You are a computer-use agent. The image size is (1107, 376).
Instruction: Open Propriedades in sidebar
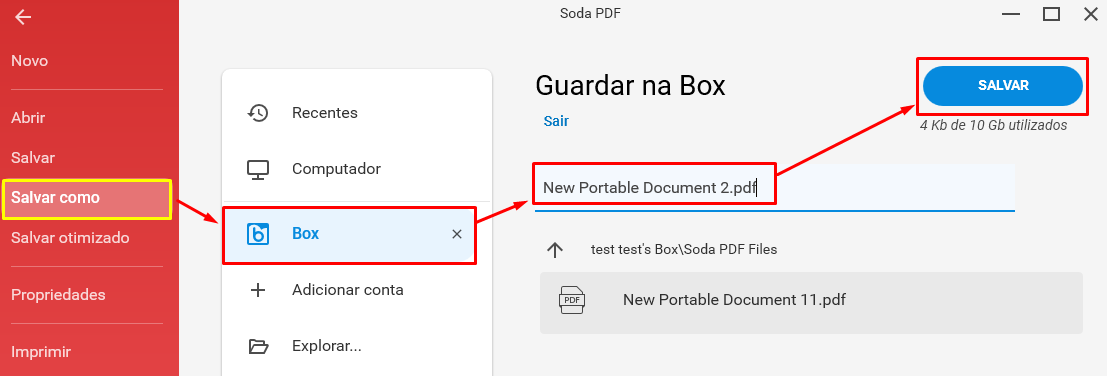pos(58,295)
